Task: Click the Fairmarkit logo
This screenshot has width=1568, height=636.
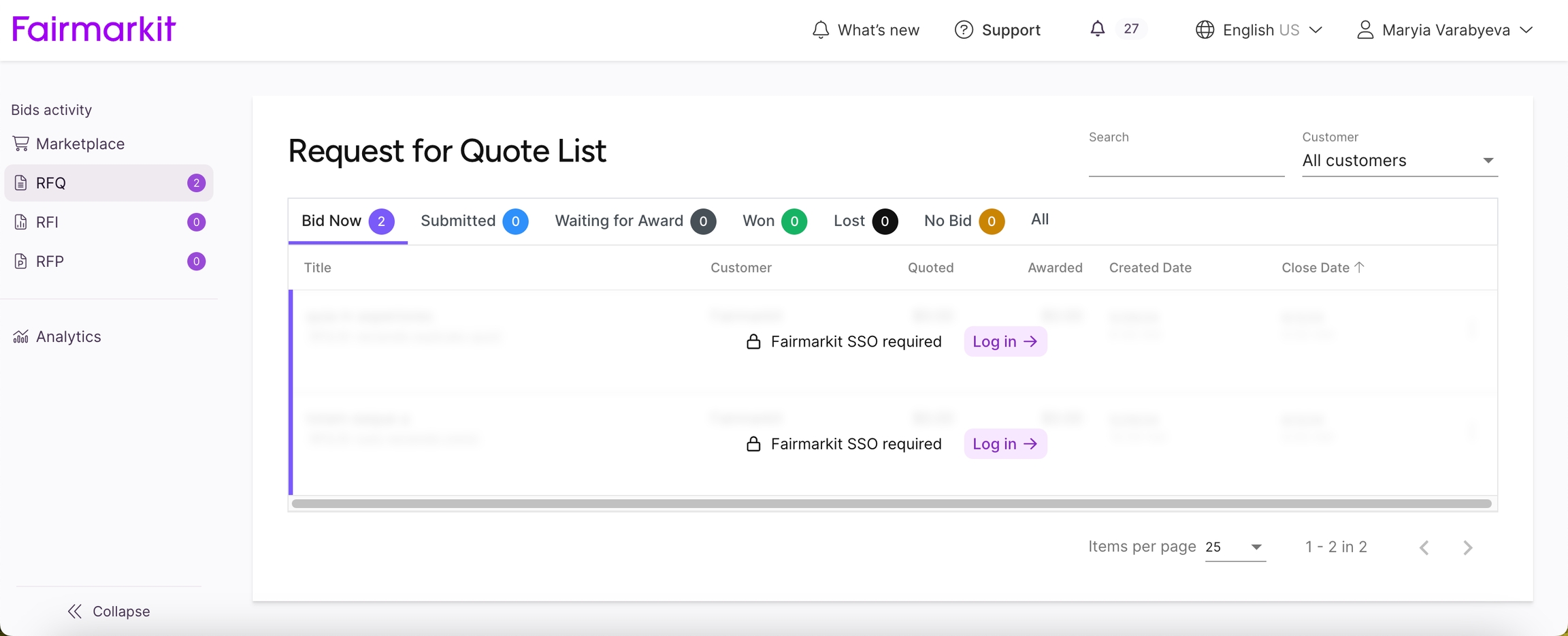Action: tap(94, 29)
